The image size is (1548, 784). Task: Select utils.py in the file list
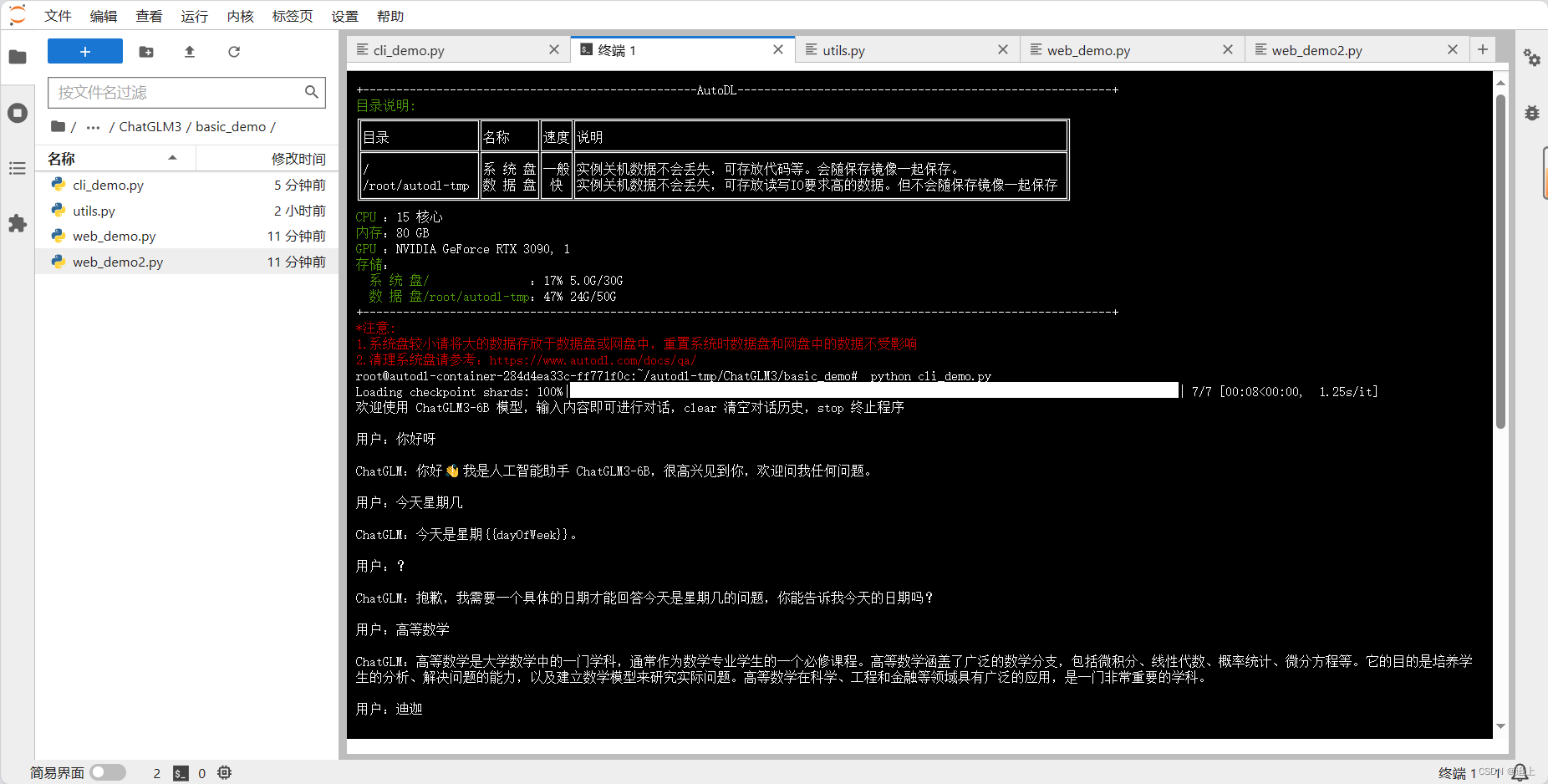186,211
